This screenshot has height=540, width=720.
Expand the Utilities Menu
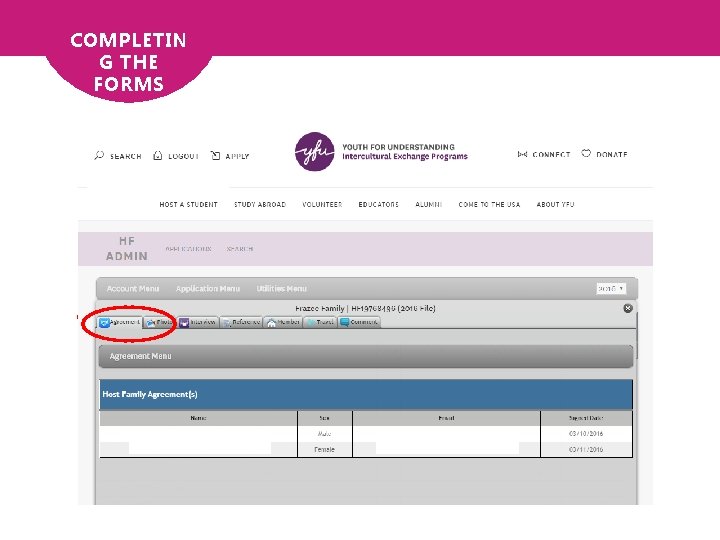point(281,288)
